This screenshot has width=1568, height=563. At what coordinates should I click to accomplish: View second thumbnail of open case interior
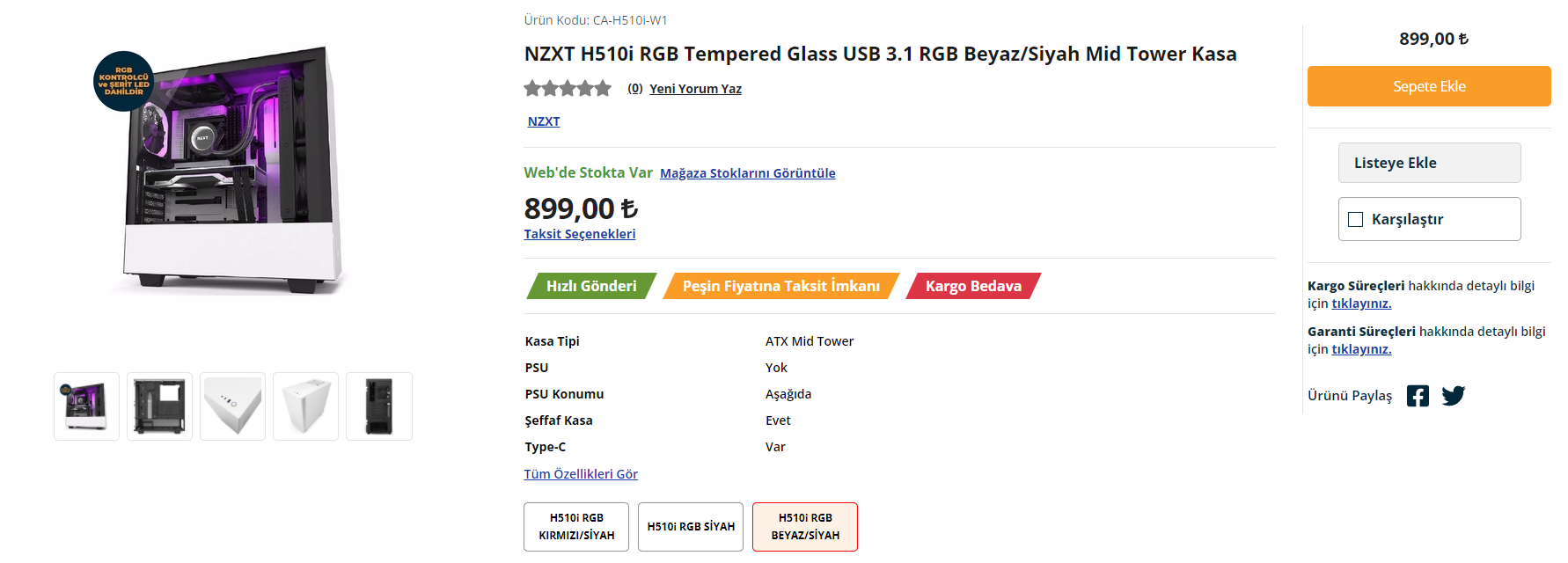click(159, 406)
